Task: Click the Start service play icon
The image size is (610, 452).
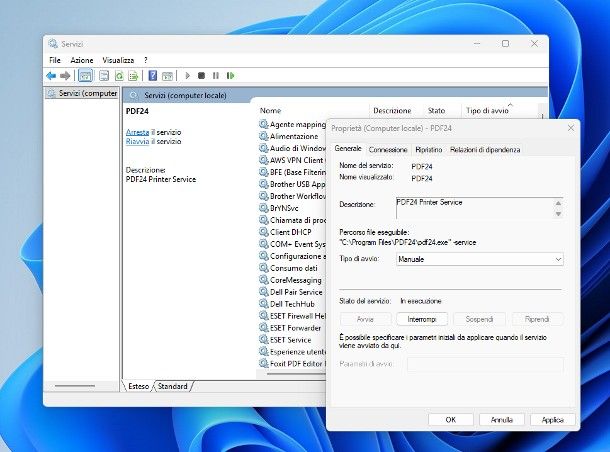Action: click(x=188, y=75)
